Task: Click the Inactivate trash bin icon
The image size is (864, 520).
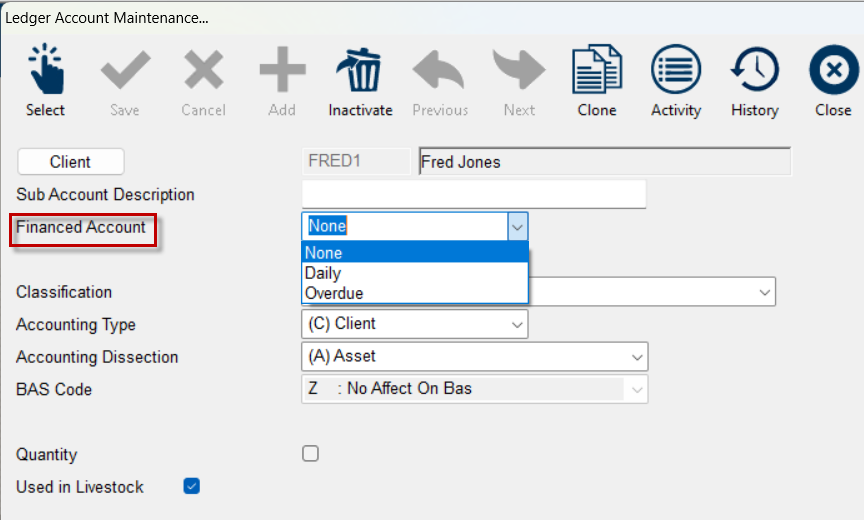Action: (359, 69)
